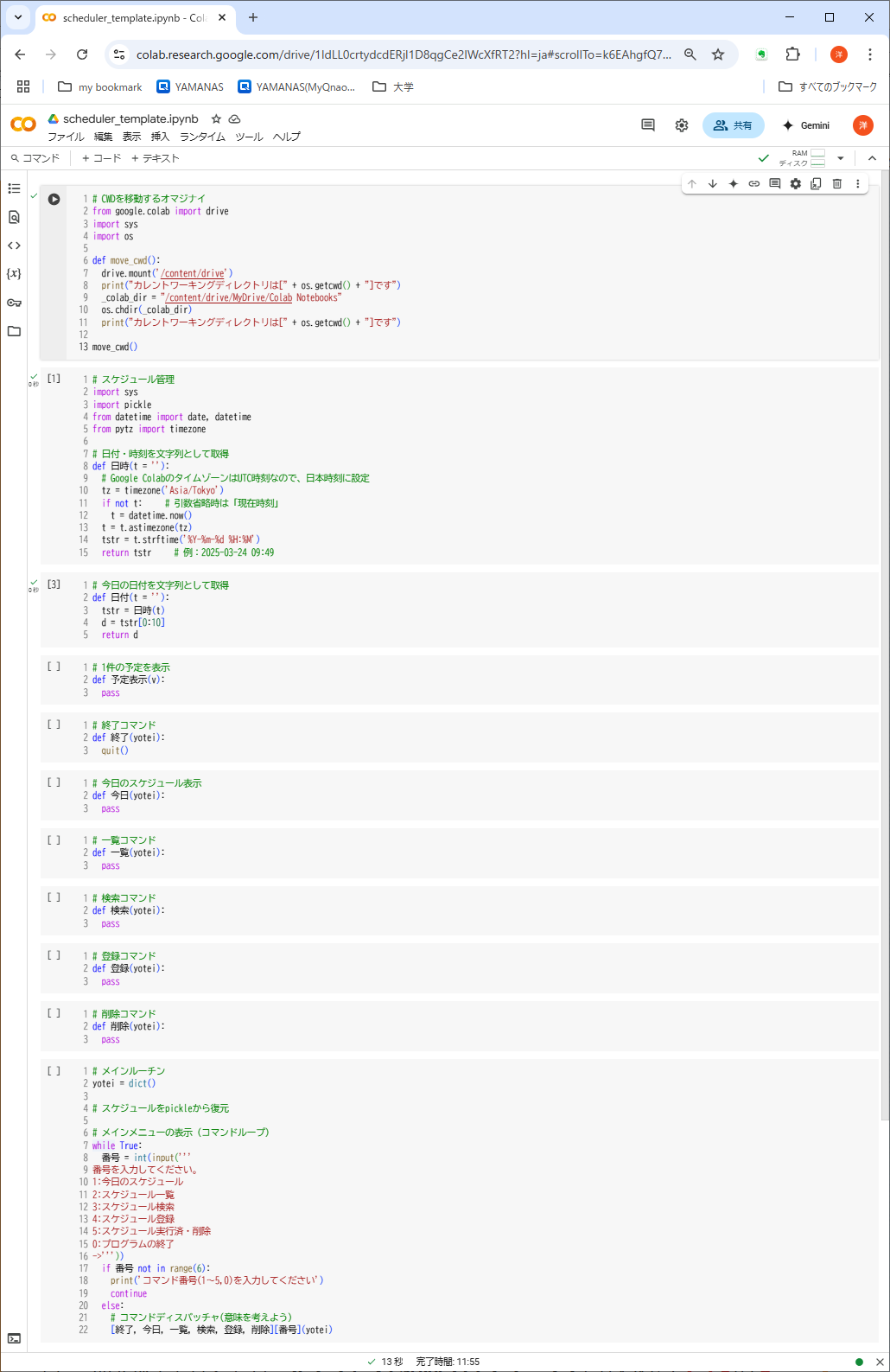The image size is (890, 1372).
Task: Show the variables inspector {x} panel
Action: tap(14, 274)
